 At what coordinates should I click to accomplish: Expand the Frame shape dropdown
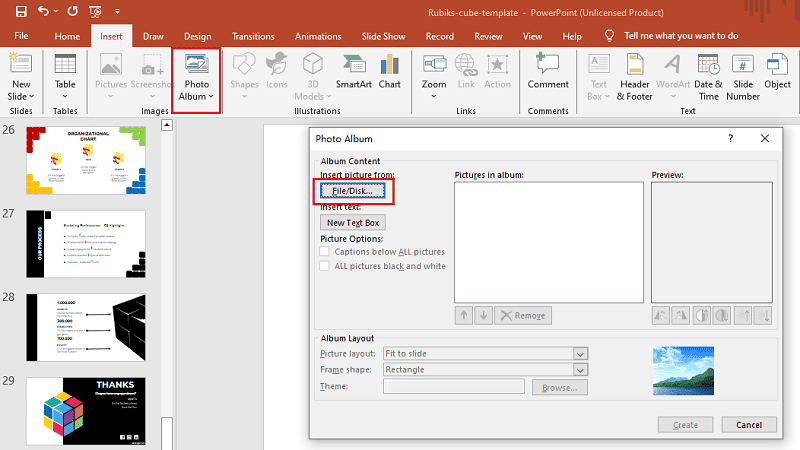[580, 370]
